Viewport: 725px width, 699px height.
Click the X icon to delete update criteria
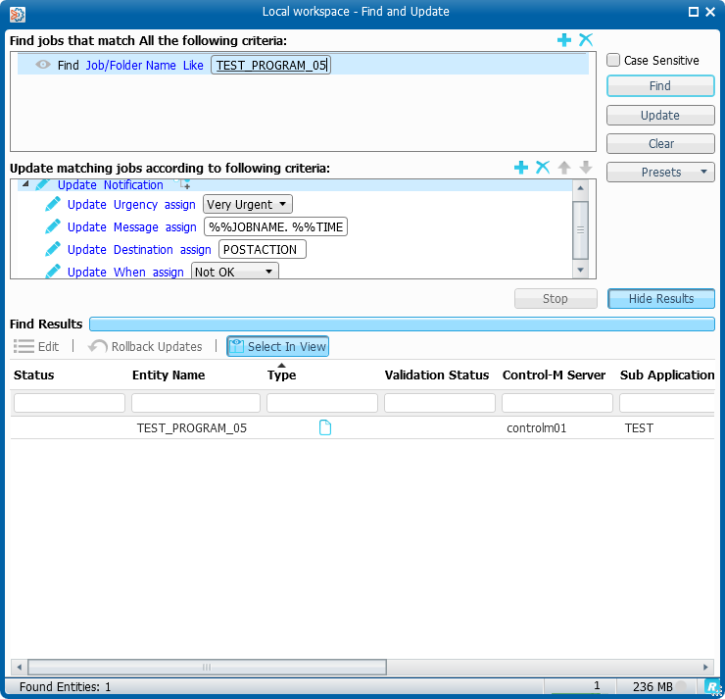[x=543, y=168]
